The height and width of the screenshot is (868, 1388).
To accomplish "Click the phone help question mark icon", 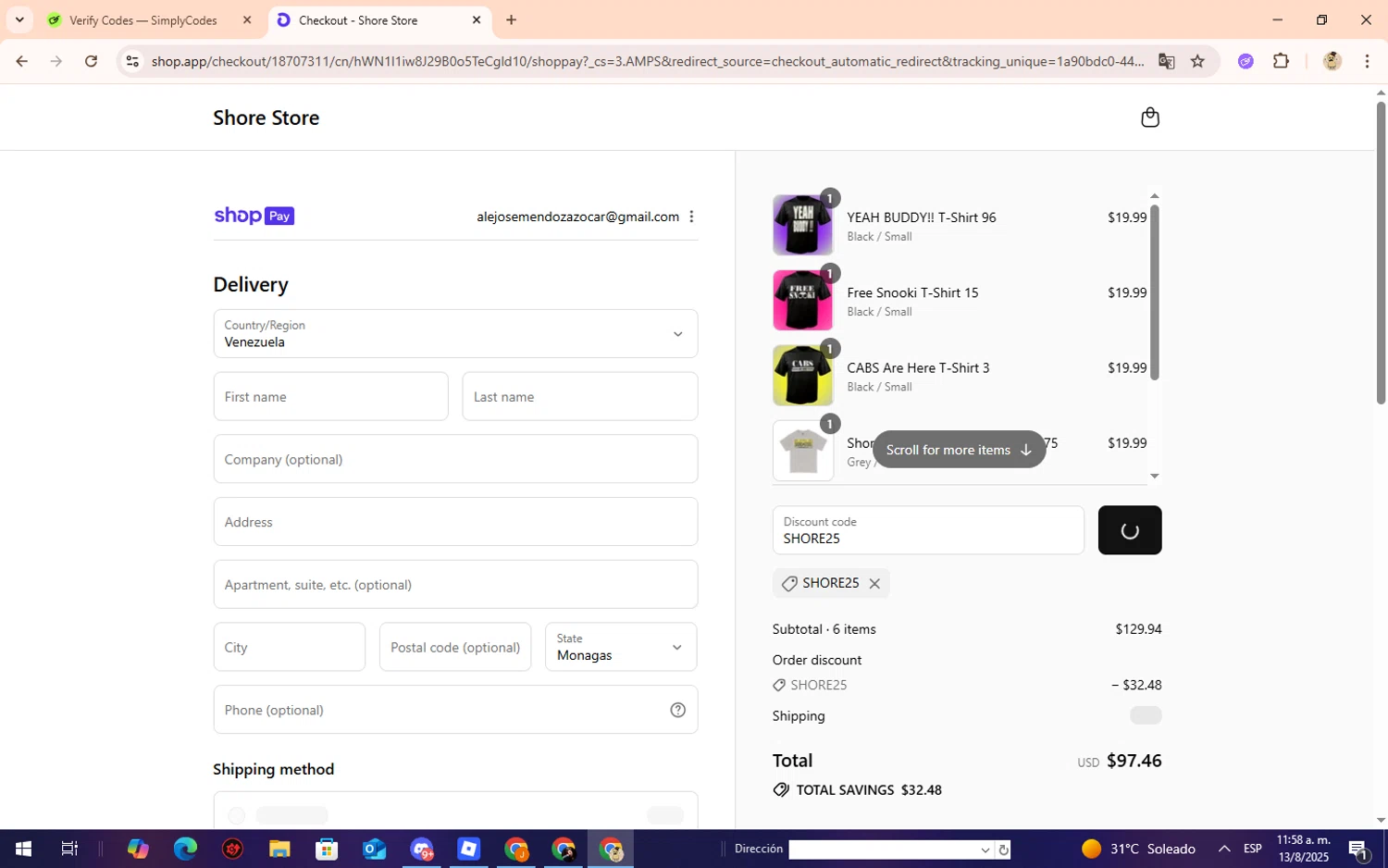I will coord(678,710).
